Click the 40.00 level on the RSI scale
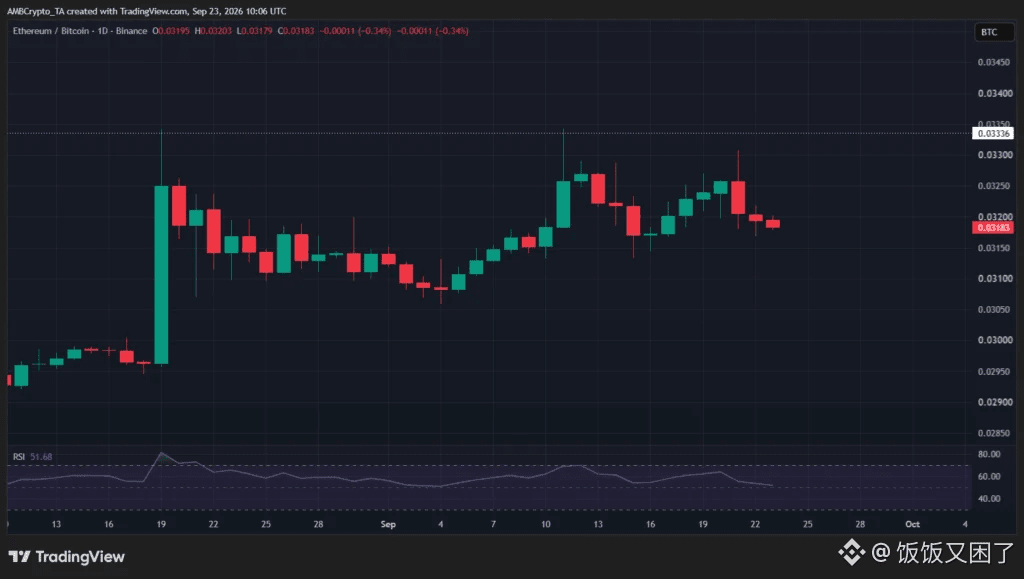The width and height of the screenshot is (1024, 579). 989,498
